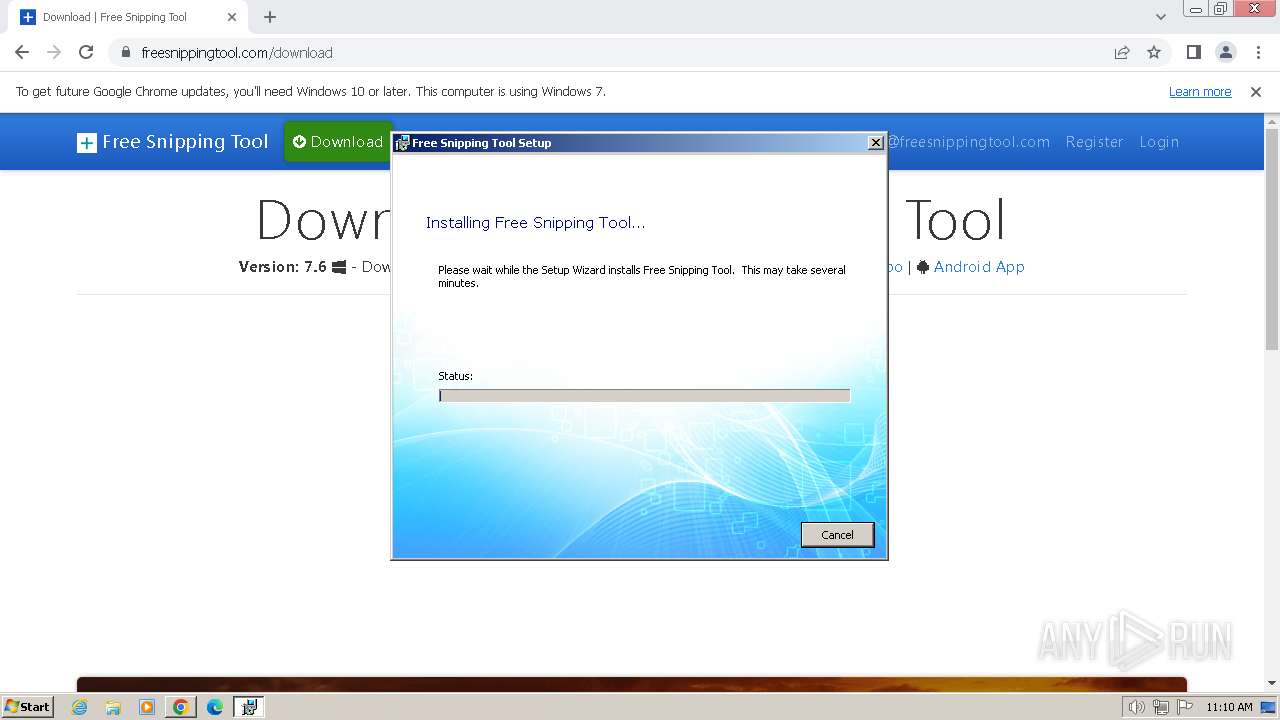Click Learn more about Chrome updates
The image size is (1280, 720).
click(x=1200, y=92)
